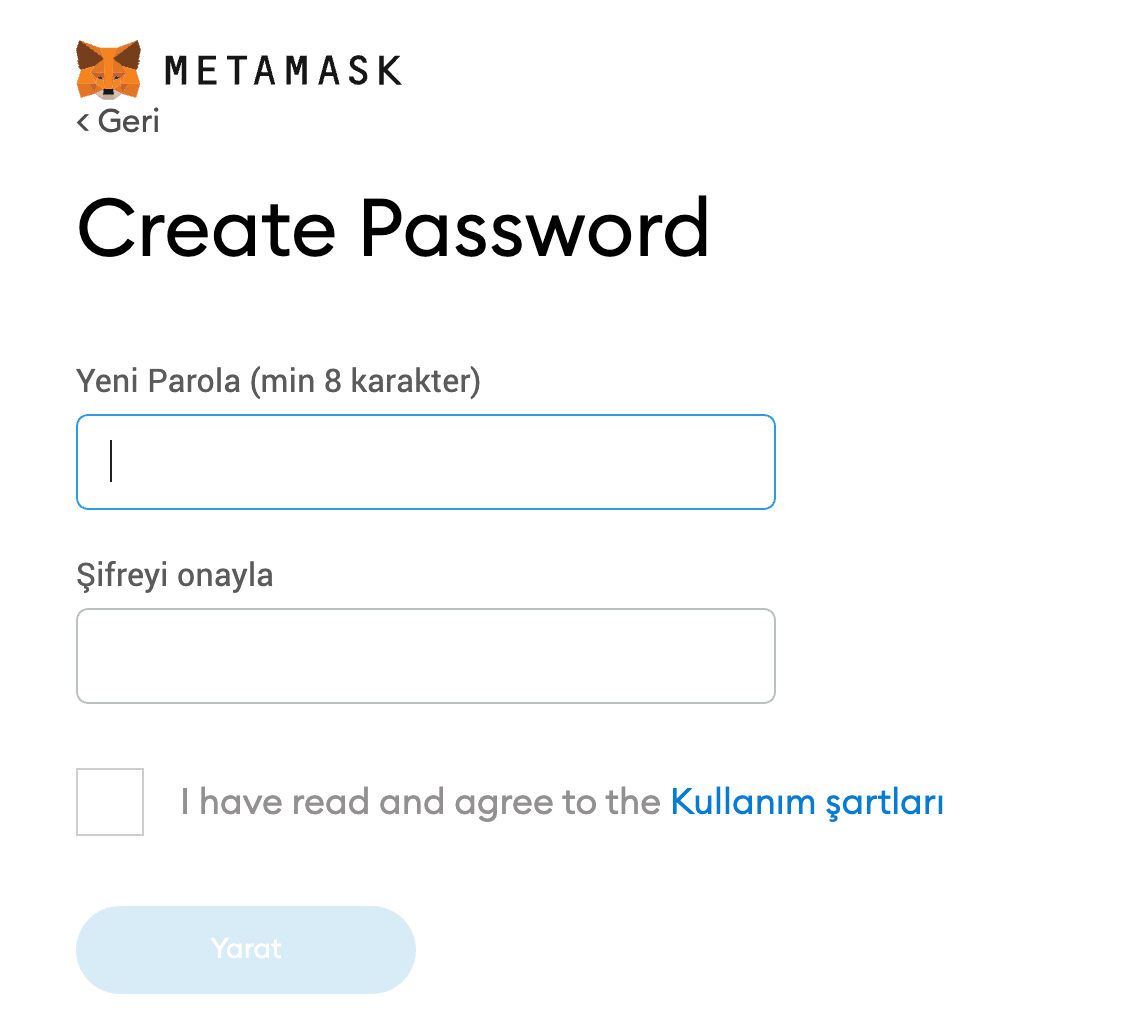Click the Şifreyi onayla label
This screenshot has height=1036, width=1142.
coord(175,576)
